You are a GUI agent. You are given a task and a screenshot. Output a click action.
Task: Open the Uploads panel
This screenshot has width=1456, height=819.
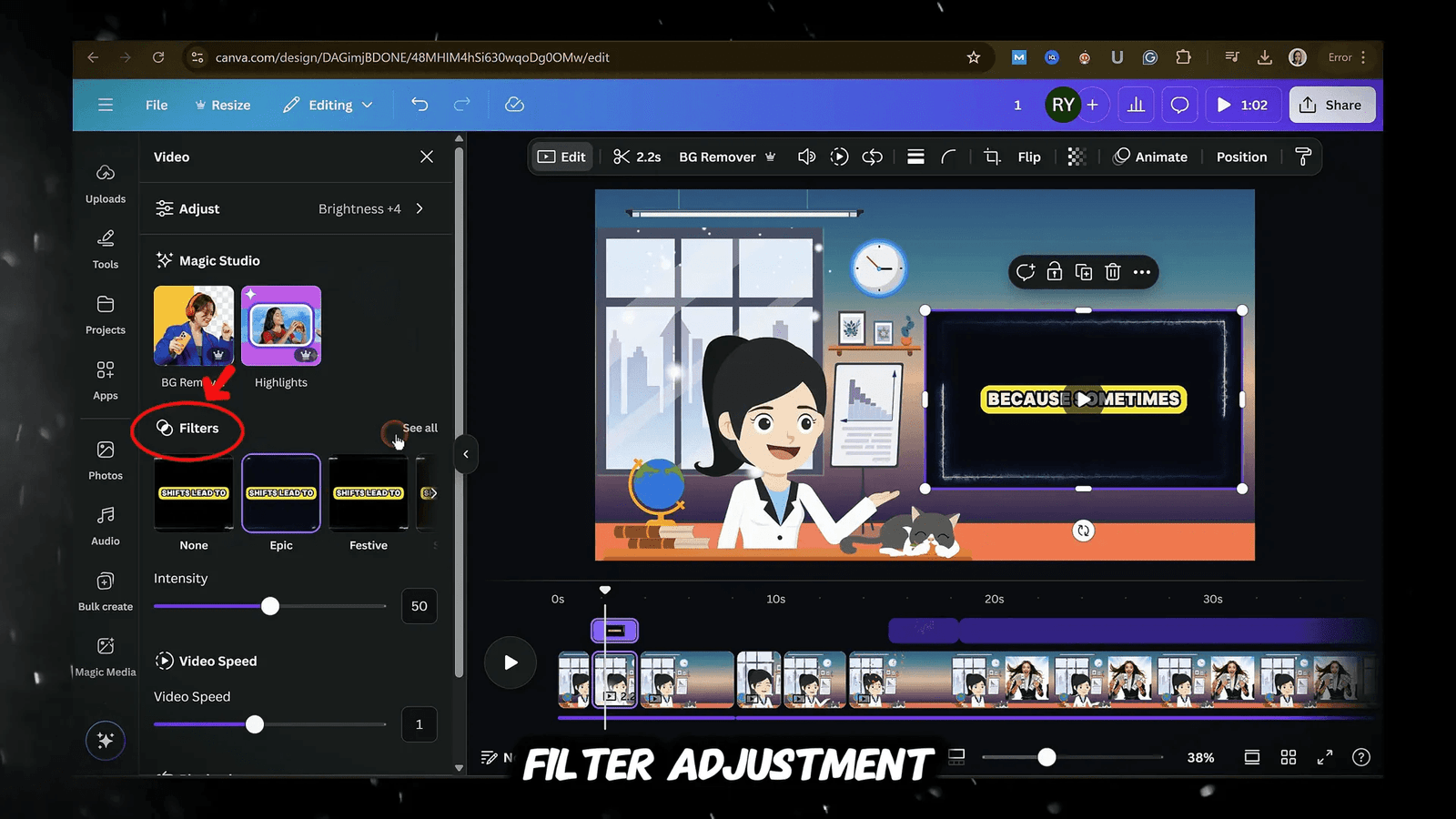(x=105, y=183)
